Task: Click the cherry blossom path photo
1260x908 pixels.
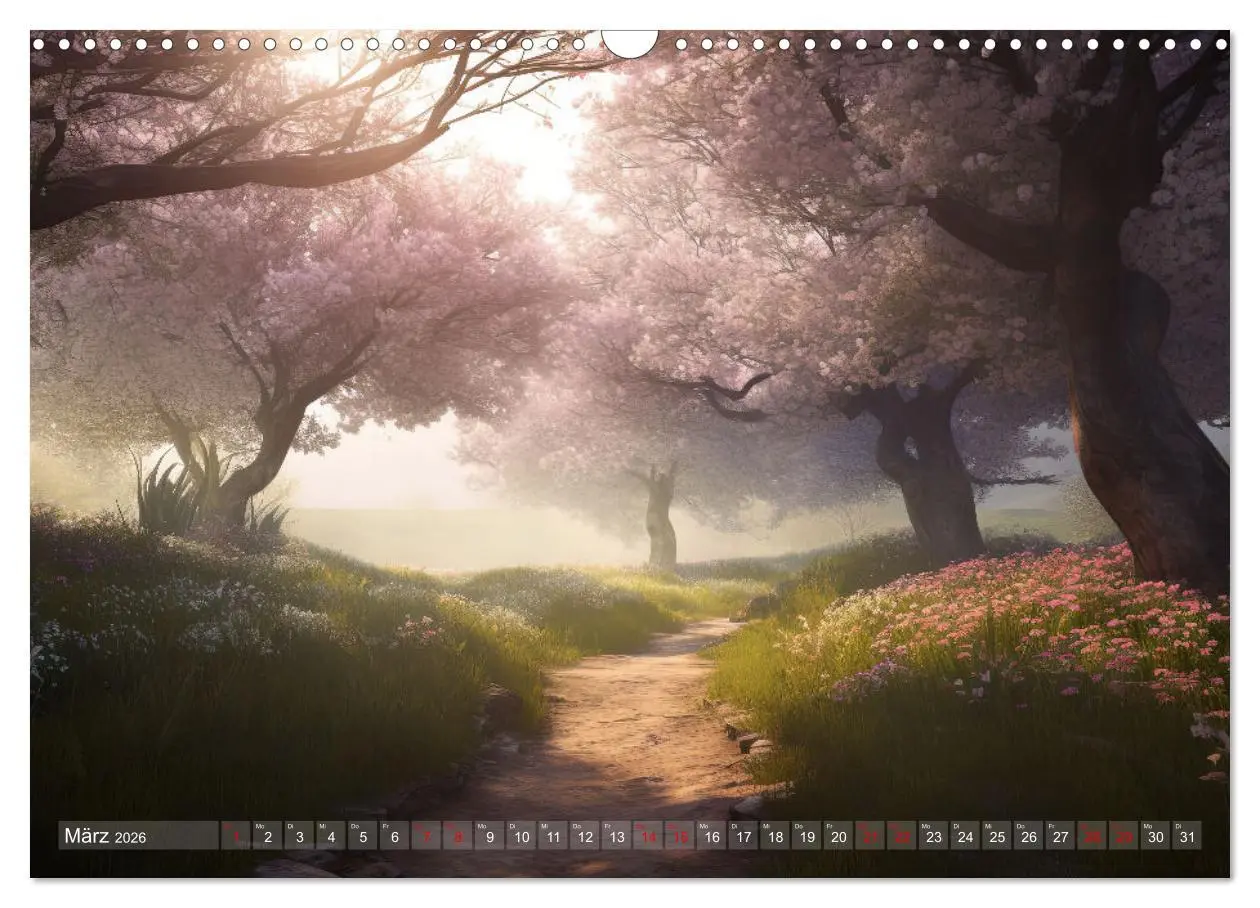Action: [x=630, y=430]
